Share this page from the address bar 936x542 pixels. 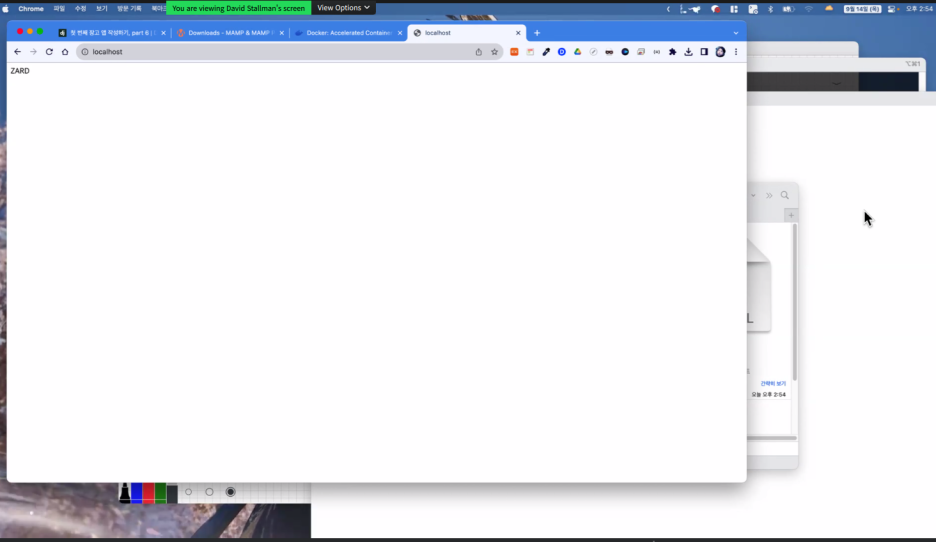click(x=479, y=52)
